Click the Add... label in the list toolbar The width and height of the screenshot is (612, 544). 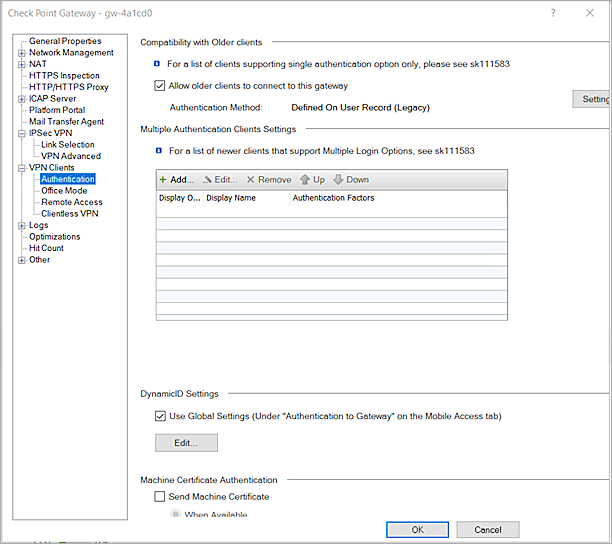coord(182,180)
